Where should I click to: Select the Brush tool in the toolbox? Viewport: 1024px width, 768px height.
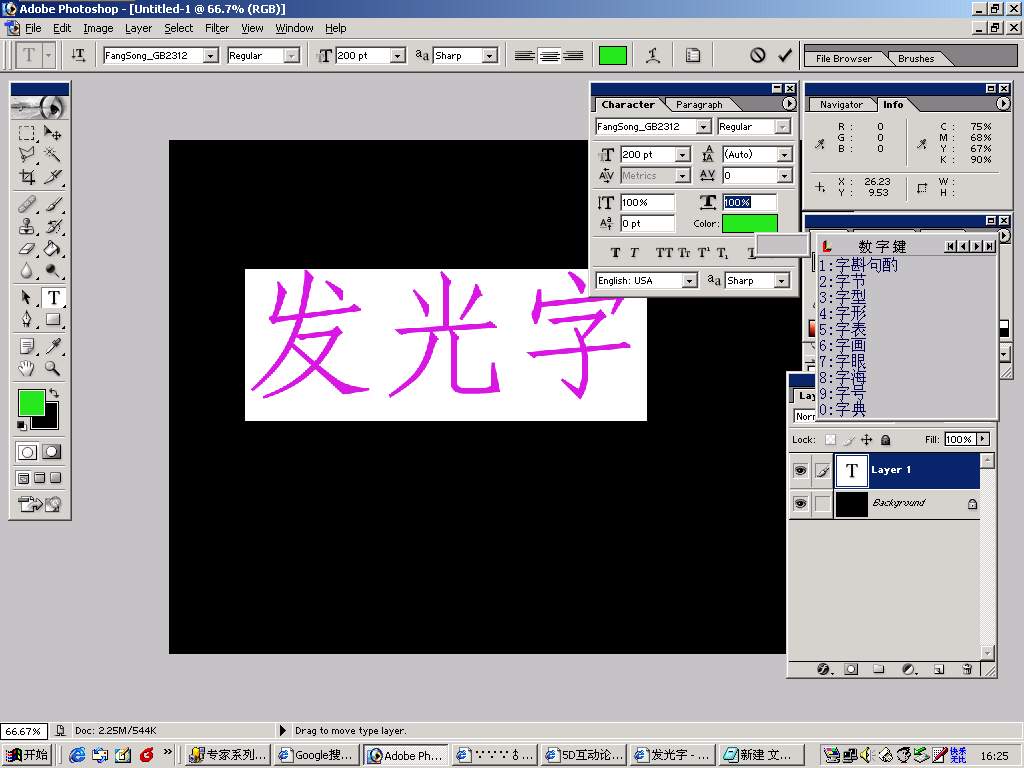point(53,205)
